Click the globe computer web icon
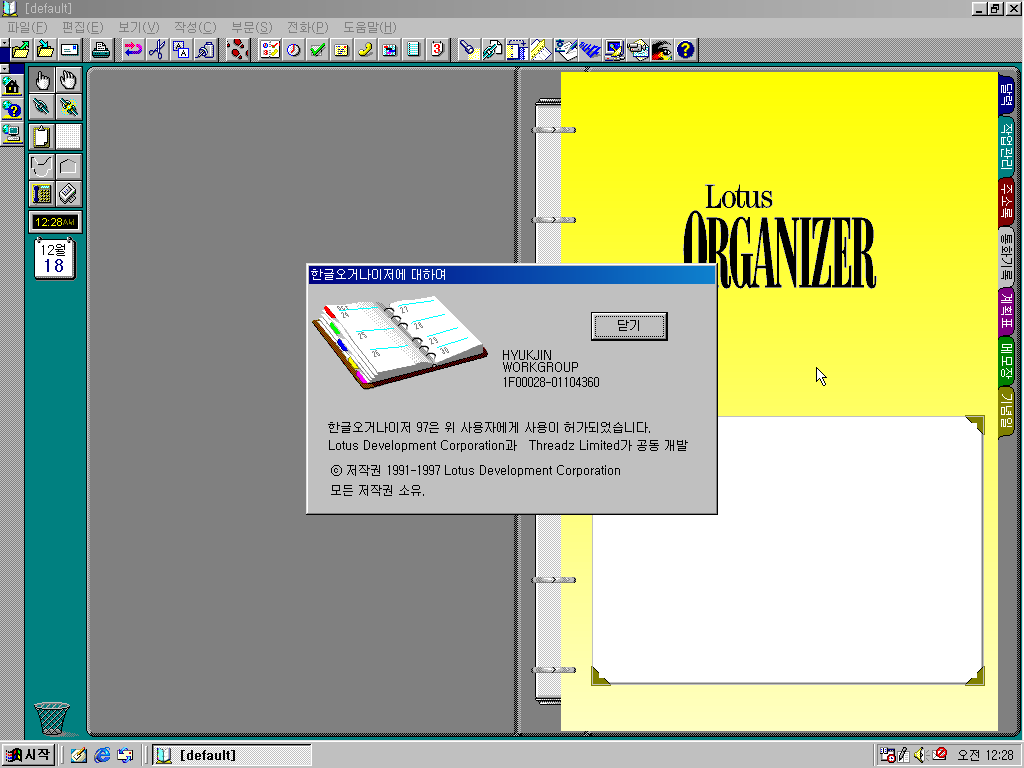Screen dimensions: 1024x768 (12, 134)
